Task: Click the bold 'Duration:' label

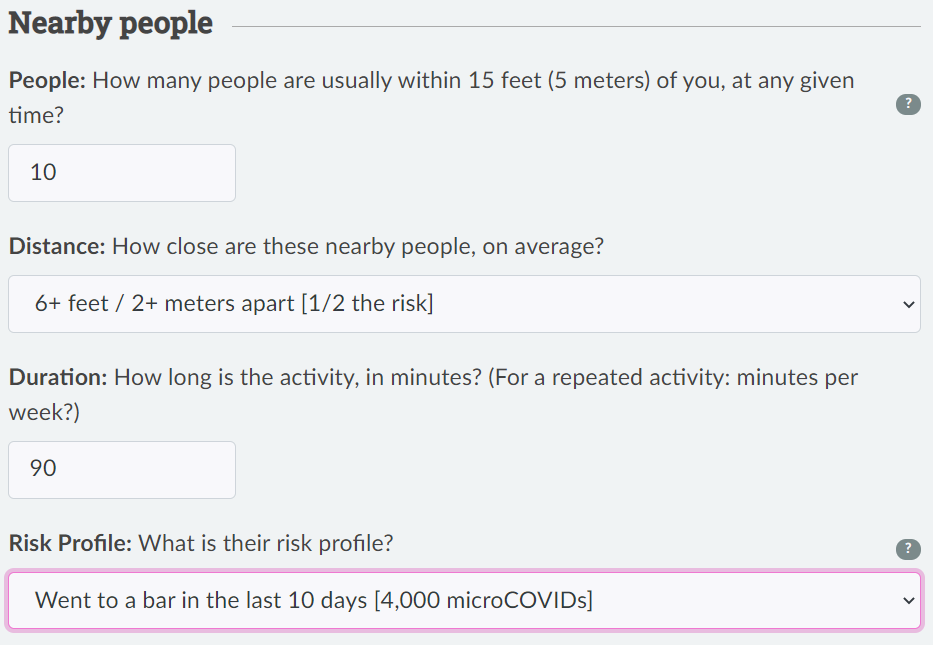Action: [x=58, y=377]
